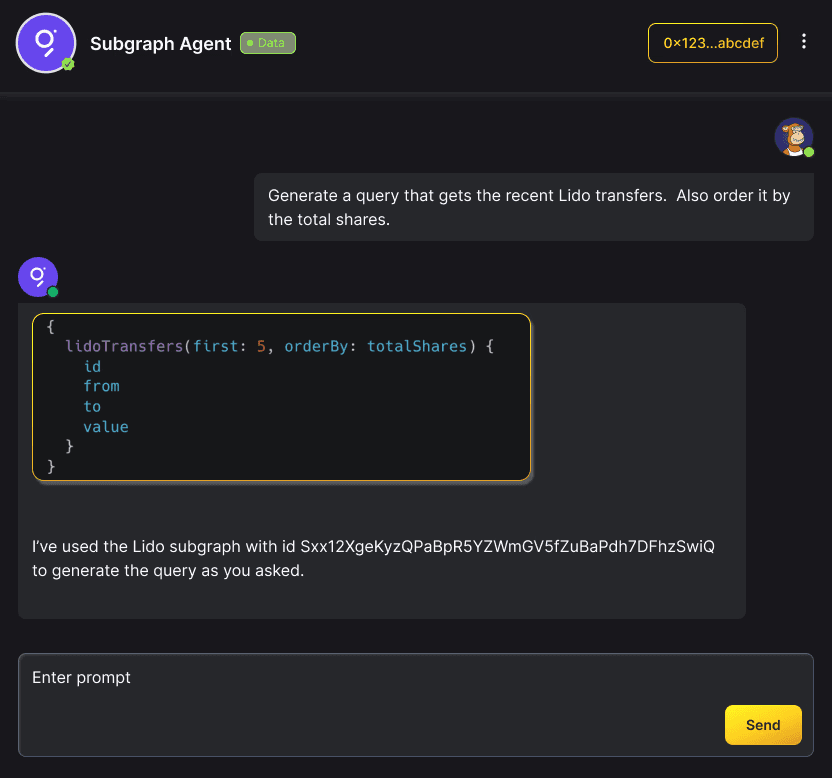Image resolution: width=832 pixels, height=778 pixels.
Task: Click the 0×123...abcdef wallet address button
Action: tap(713, 43)
